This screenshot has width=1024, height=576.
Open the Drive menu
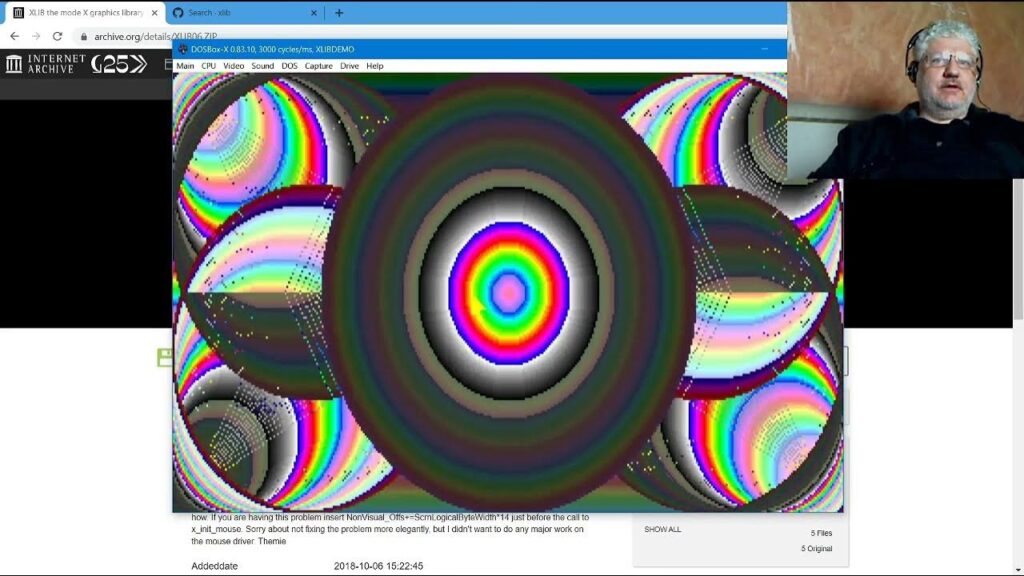(x=349, y=66)
